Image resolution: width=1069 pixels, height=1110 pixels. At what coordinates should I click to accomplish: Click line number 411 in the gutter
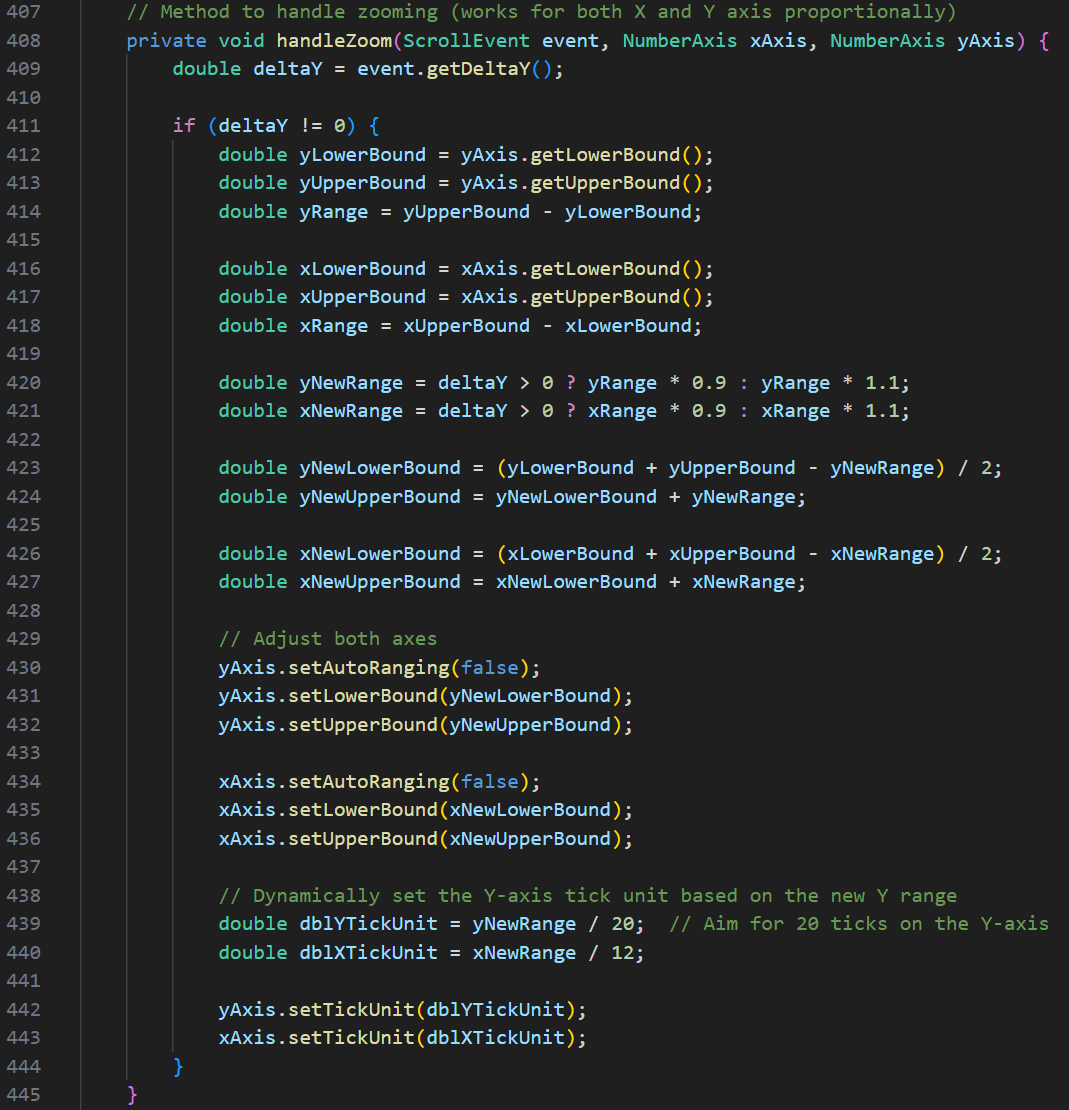(23, 126)
